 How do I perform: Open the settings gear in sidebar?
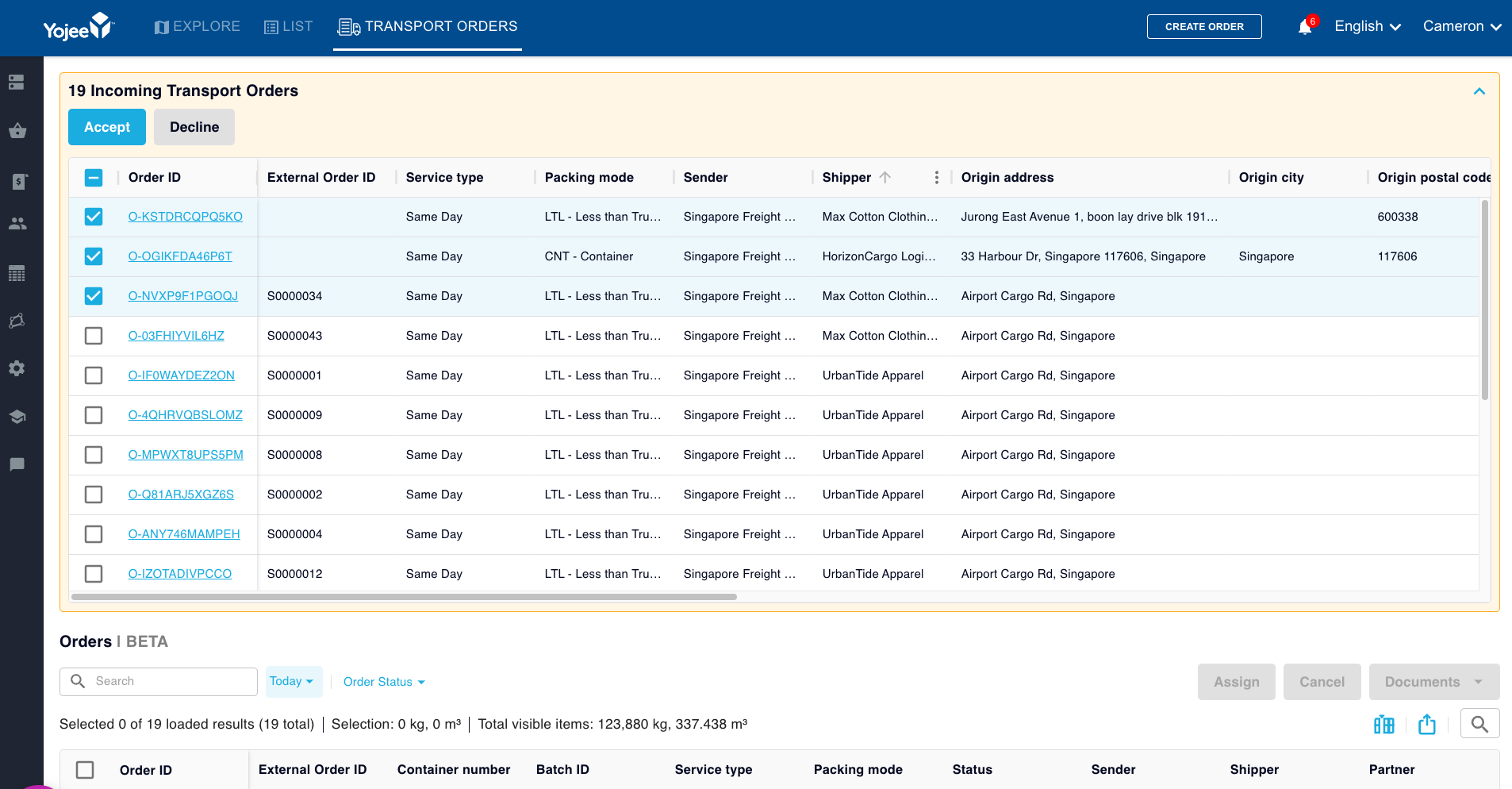coord(17,368)
